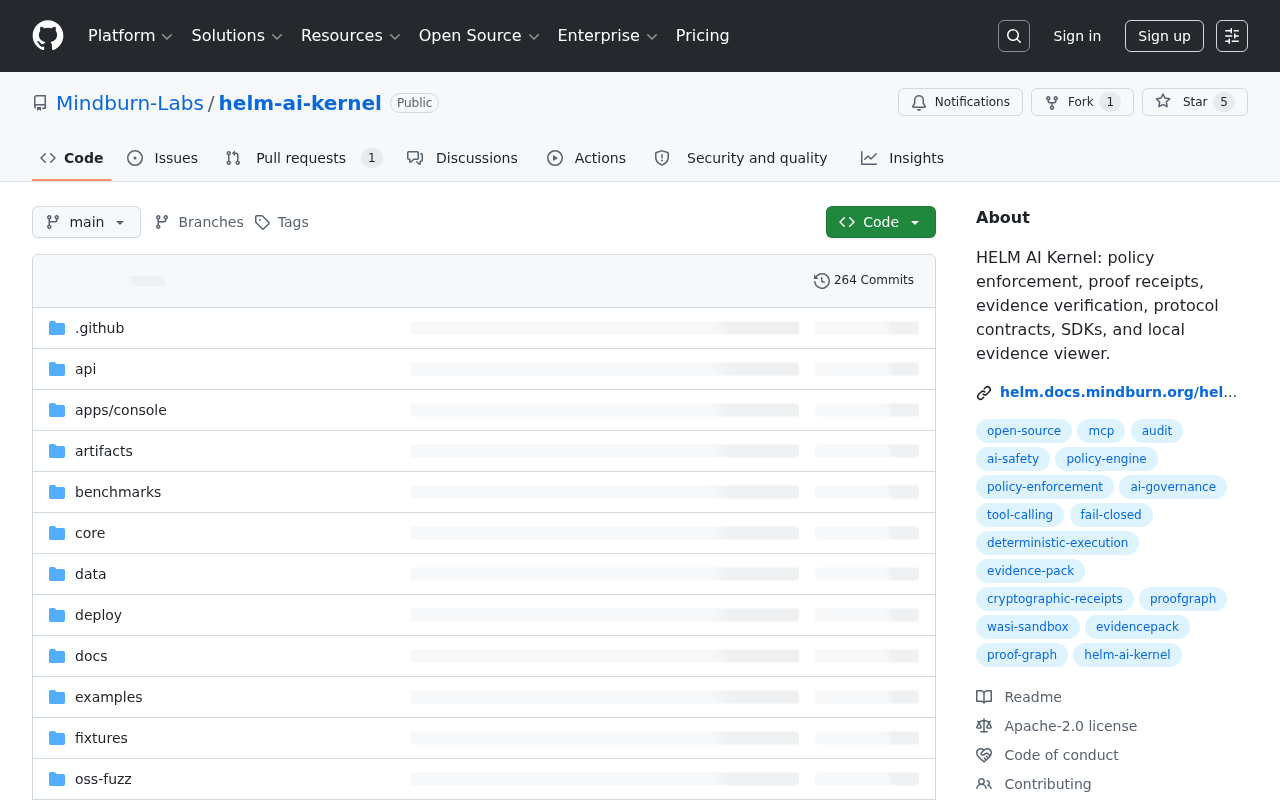Open appearance settings icon next to Sign up
The width and height of the screenshot is (1280, 800).
coord(1232,36)
